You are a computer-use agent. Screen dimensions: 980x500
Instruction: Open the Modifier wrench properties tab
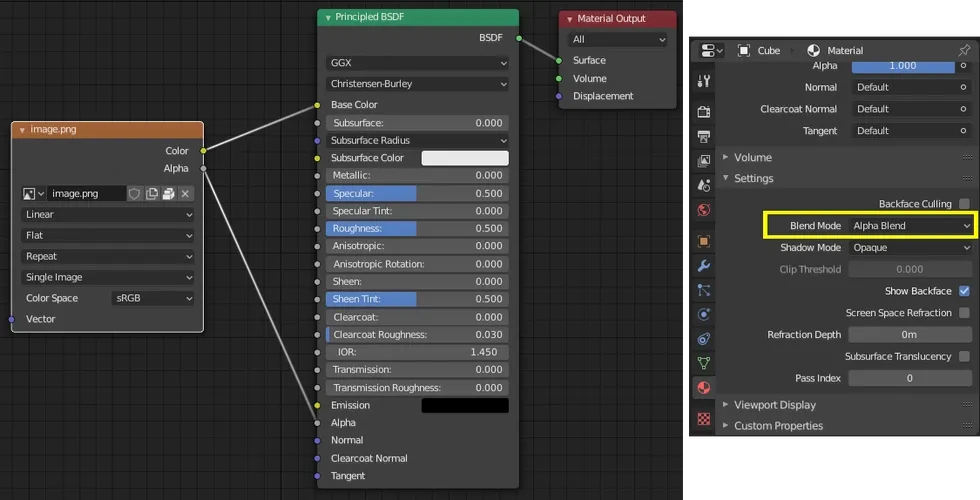point(704,266)
